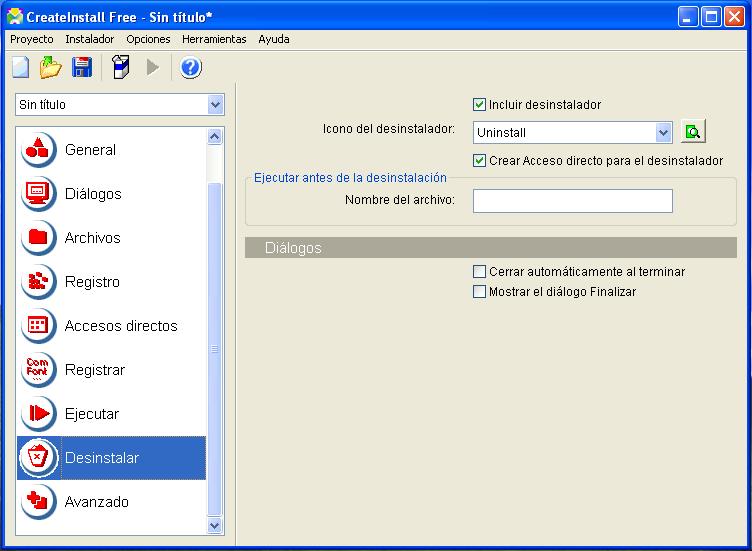752x551 pixels.
Task: Select the General section label
Action: point(90,150)
